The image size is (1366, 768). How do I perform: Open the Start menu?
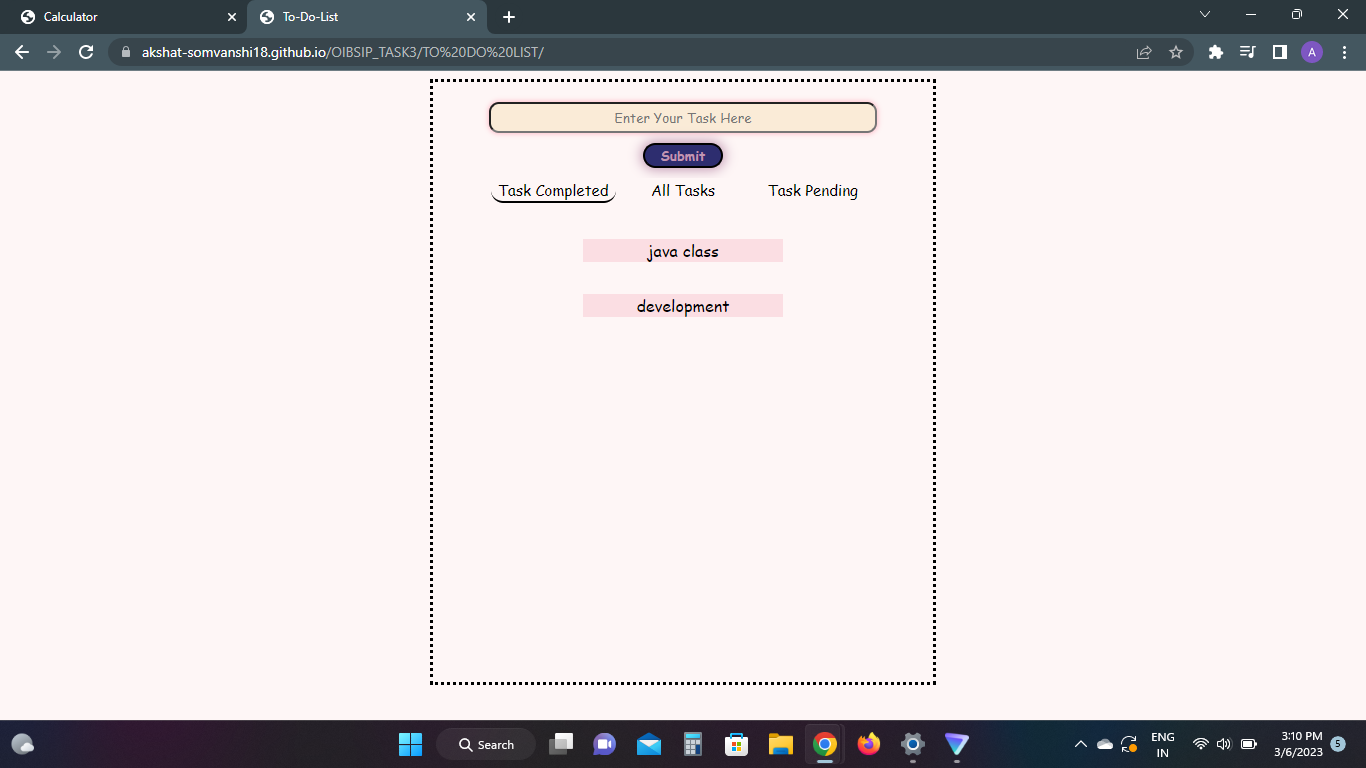(x=412, y=744)
